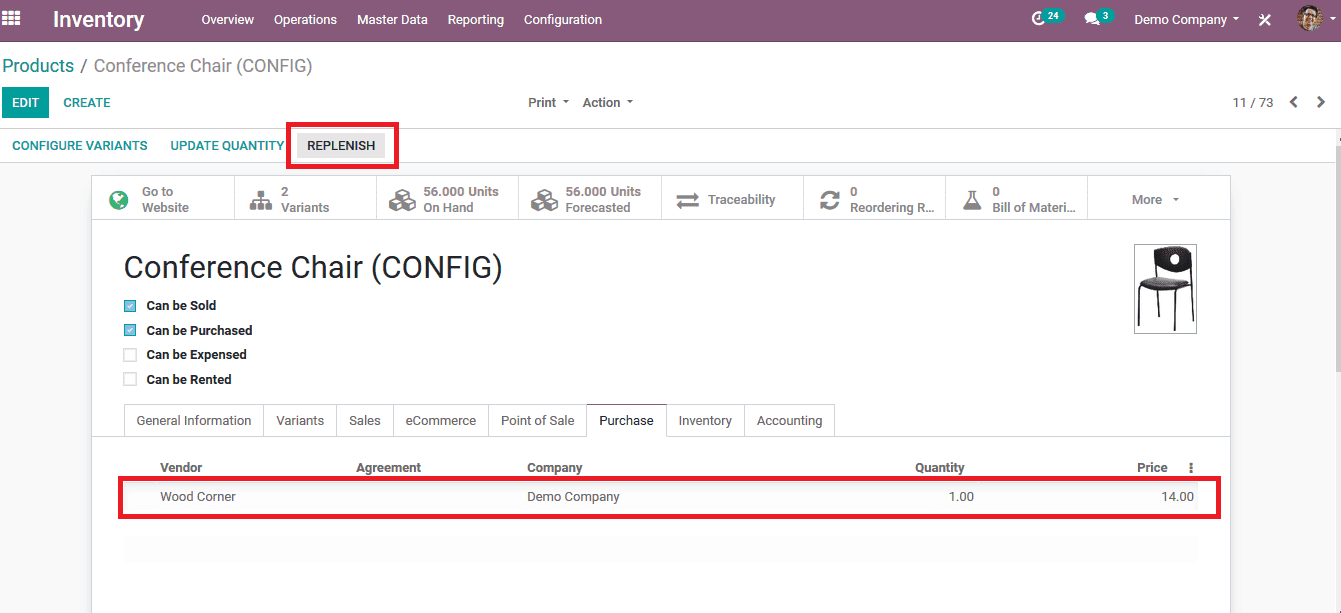1341x613 pixels.
Task: Click the conference chair product image
Action: [1165, 289]
